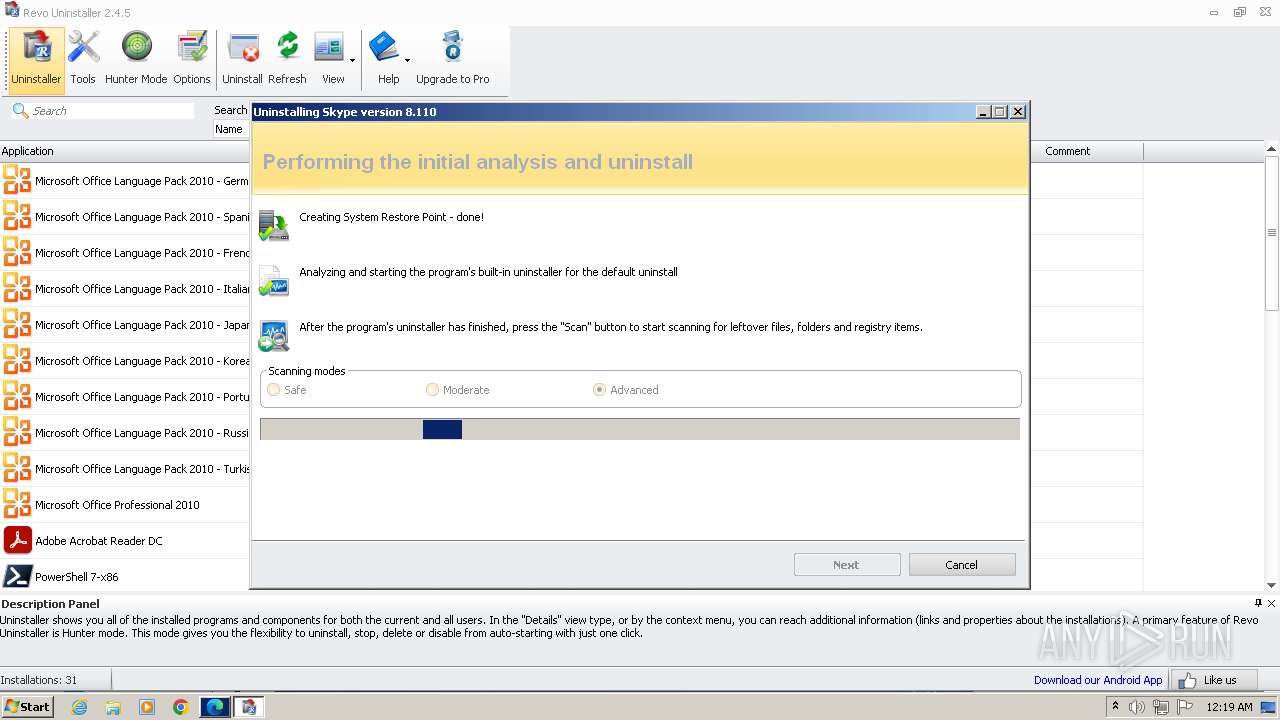The image size is (1280, 720).
Task: Click the Adobe Acrobat Reader DC icon
Action: (x=17, y=540)
